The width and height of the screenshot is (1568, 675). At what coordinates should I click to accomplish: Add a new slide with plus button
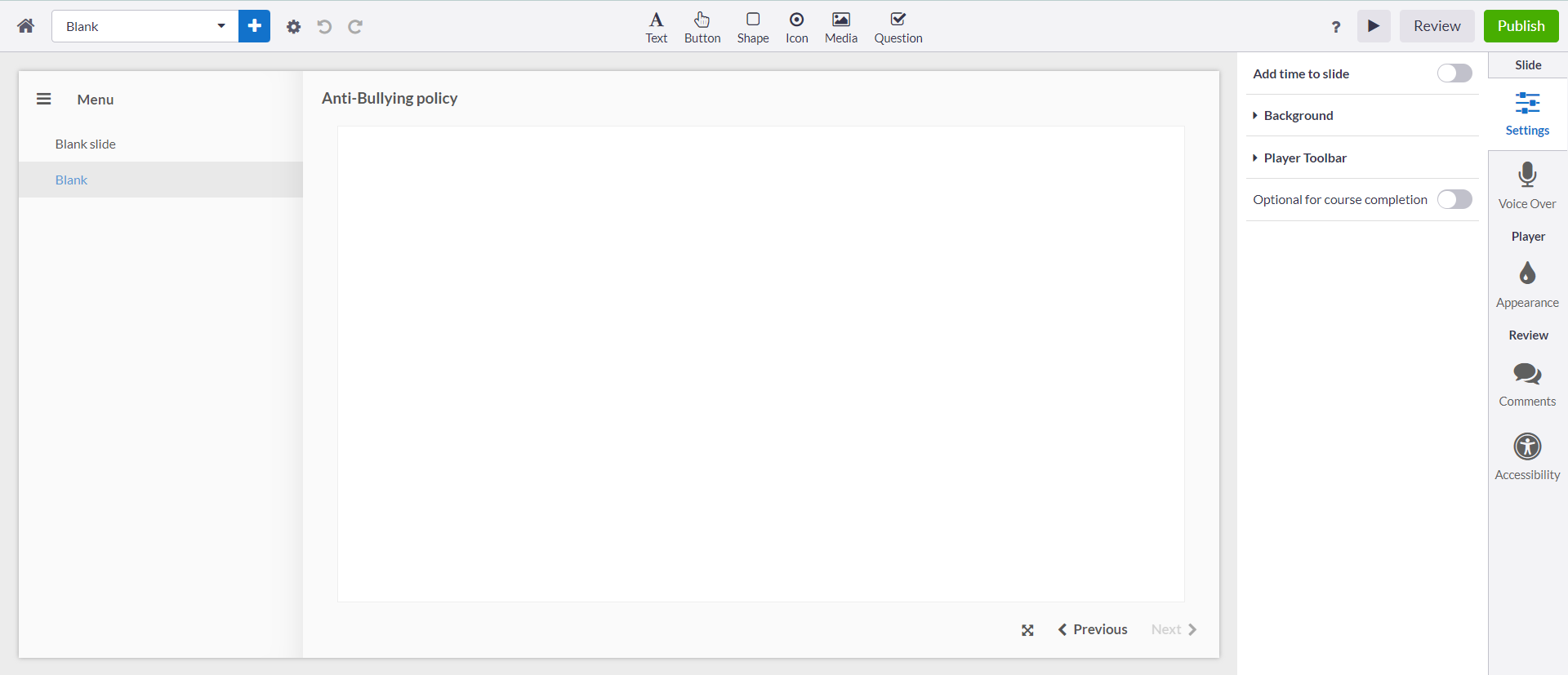(x=255, y=26)
